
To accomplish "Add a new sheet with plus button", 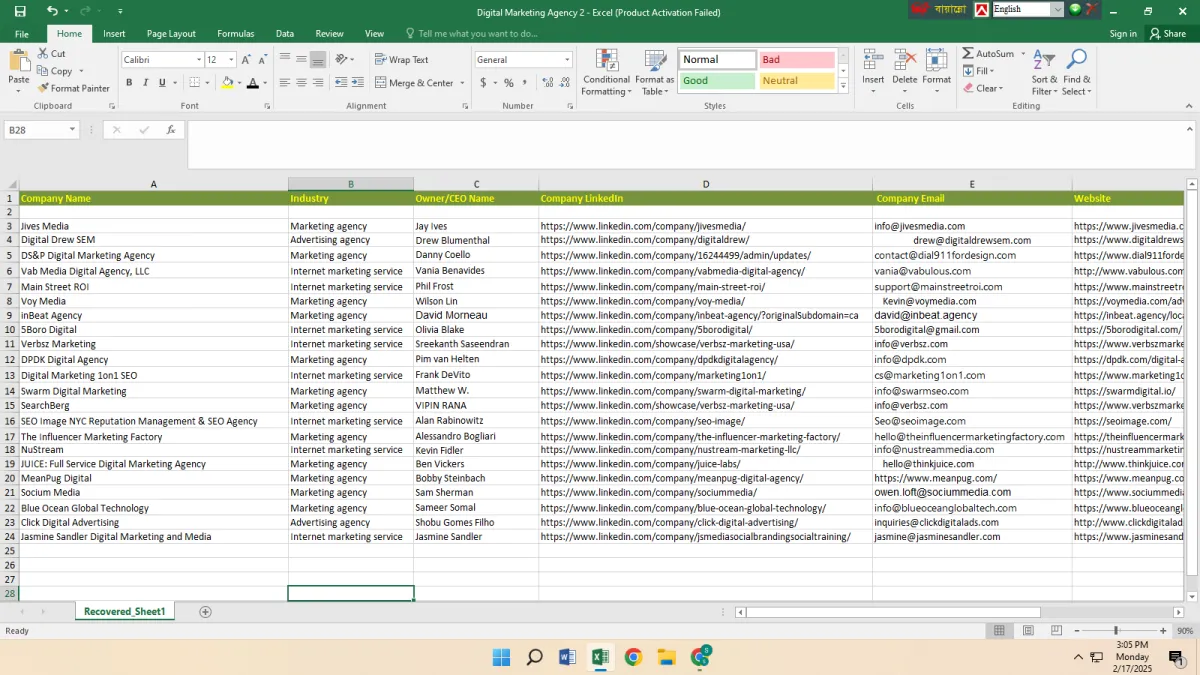I will 205,612.
